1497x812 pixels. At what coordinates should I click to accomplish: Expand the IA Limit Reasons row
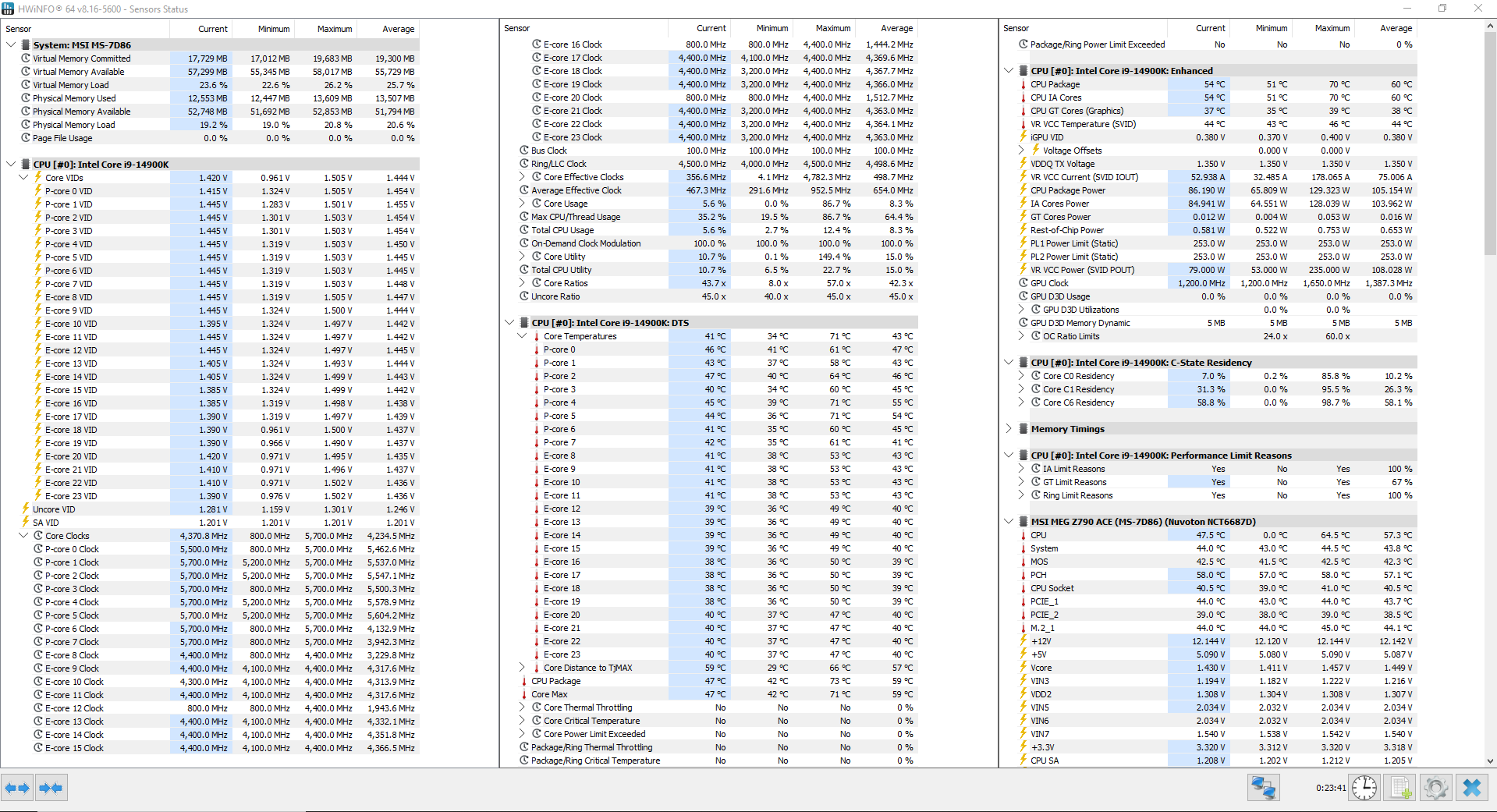(1022, 469)
